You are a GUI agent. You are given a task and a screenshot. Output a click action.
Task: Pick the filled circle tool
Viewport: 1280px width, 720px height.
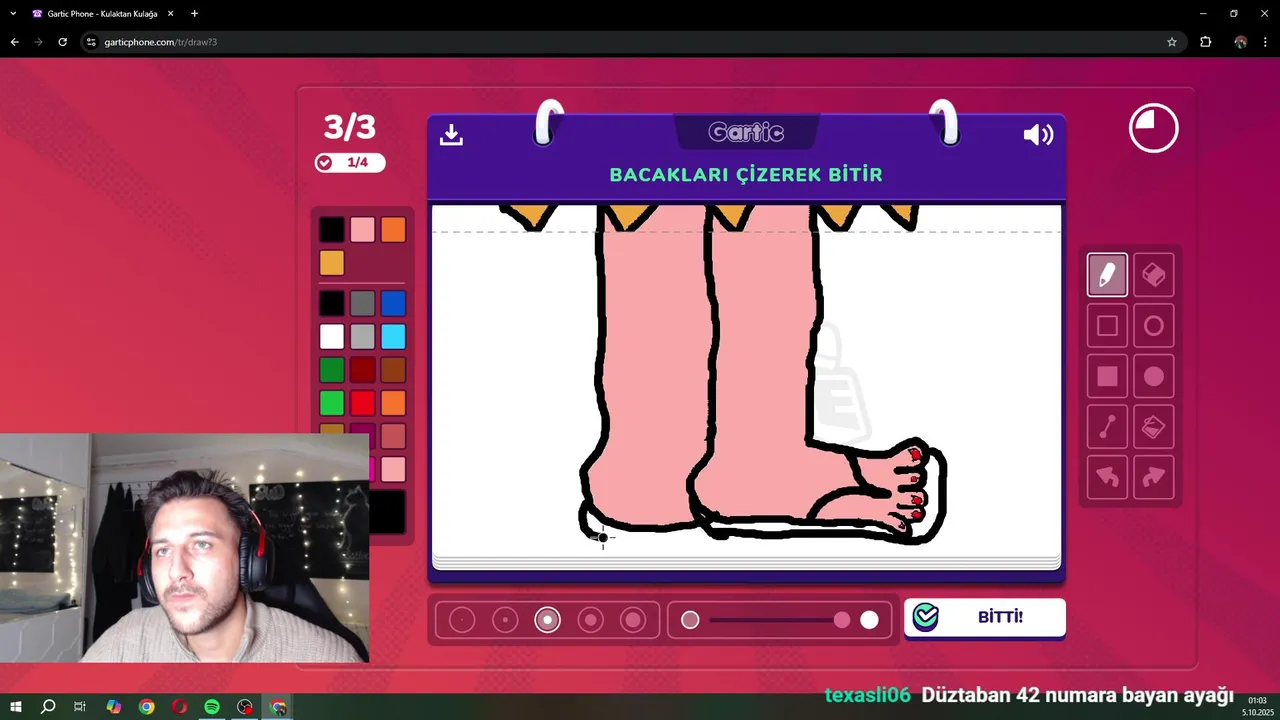1154,377
